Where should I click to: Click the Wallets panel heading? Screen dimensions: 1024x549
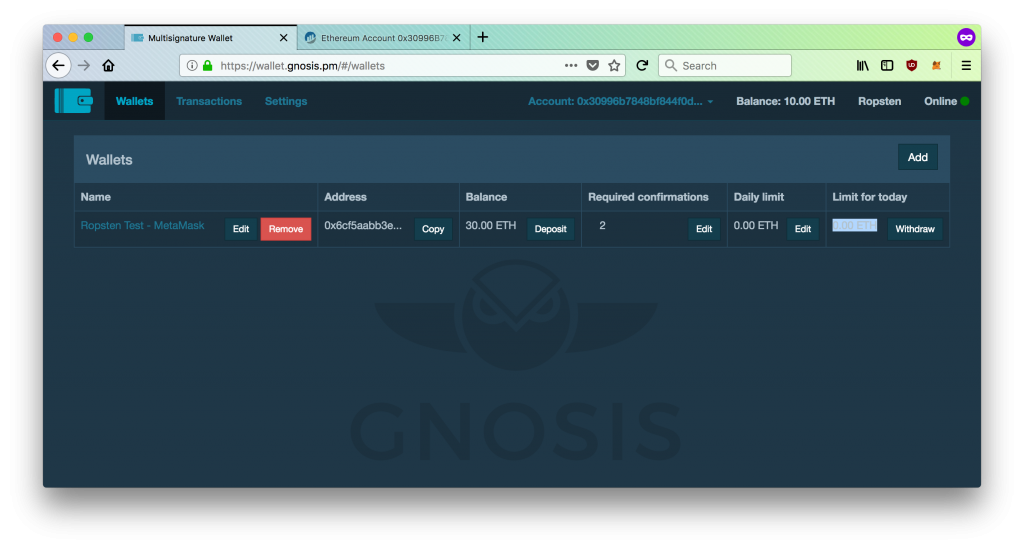109,160
